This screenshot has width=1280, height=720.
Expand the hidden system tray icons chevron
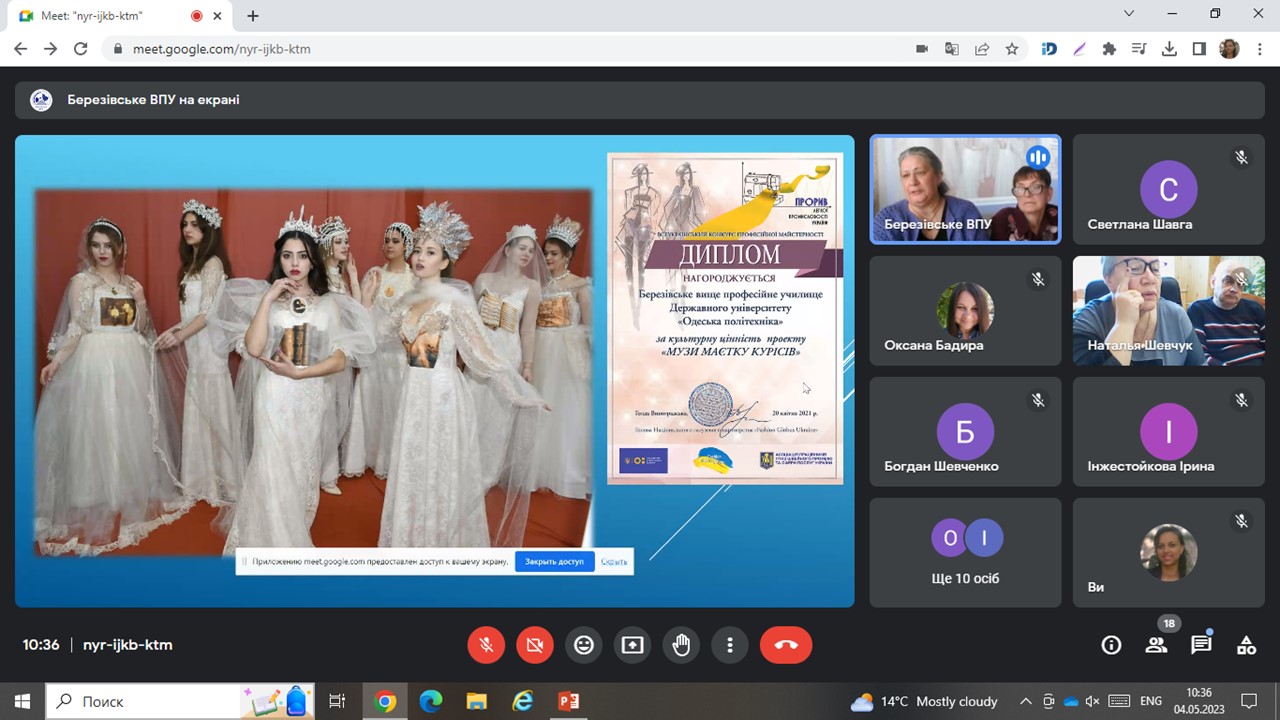point(1025,701)
